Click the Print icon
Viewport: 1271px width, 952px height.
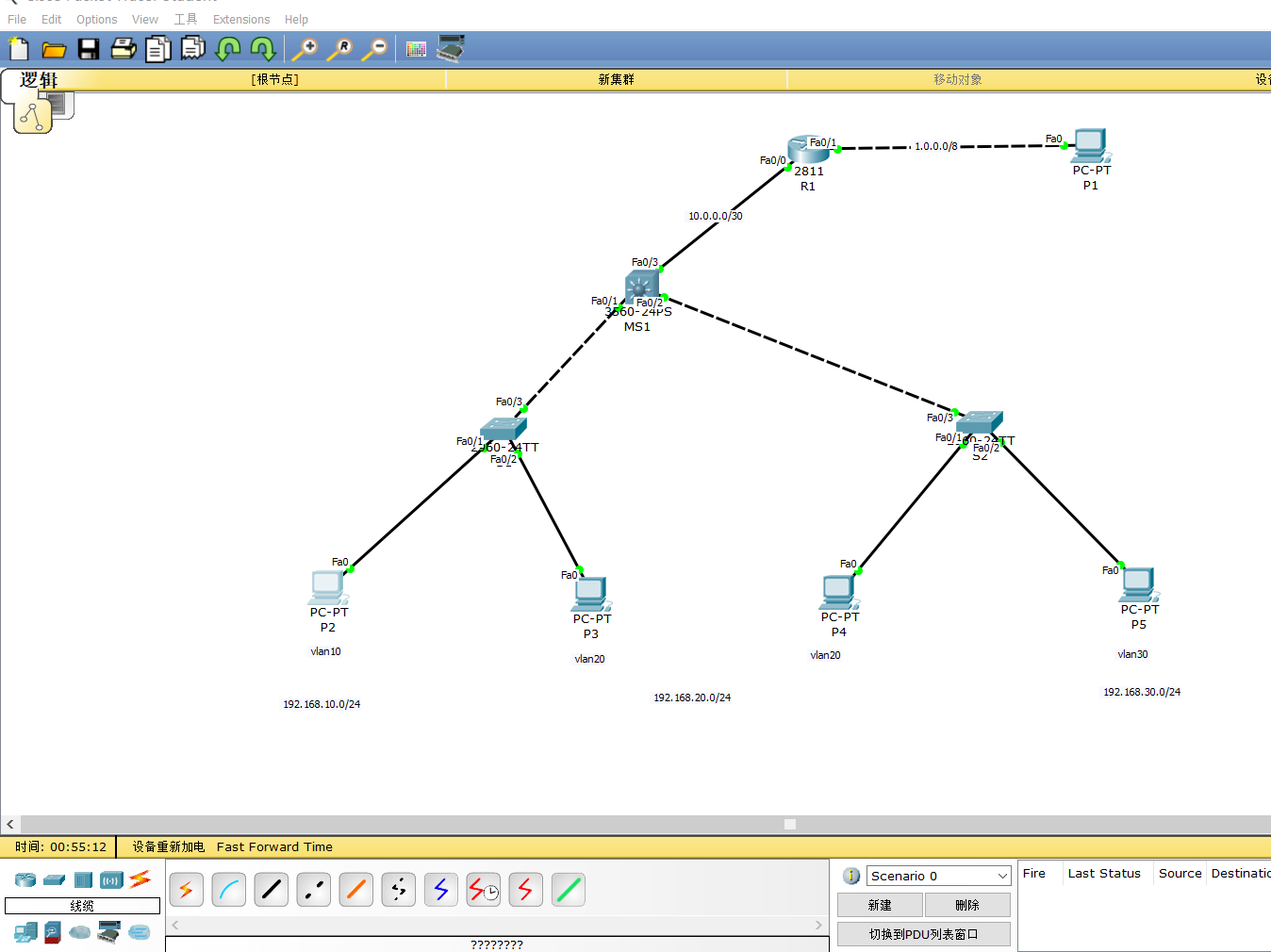124,49
